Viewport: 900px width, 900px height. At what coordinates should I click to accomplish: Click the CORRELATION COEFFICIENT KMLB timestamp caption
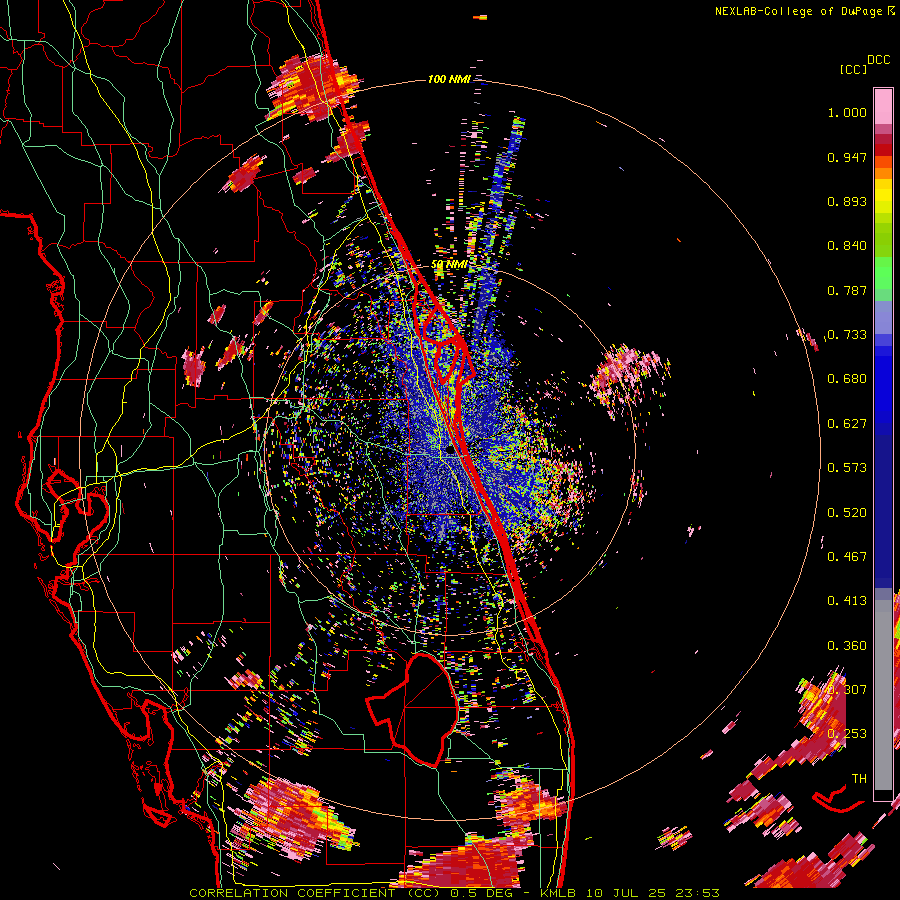(x=454, y=893)
